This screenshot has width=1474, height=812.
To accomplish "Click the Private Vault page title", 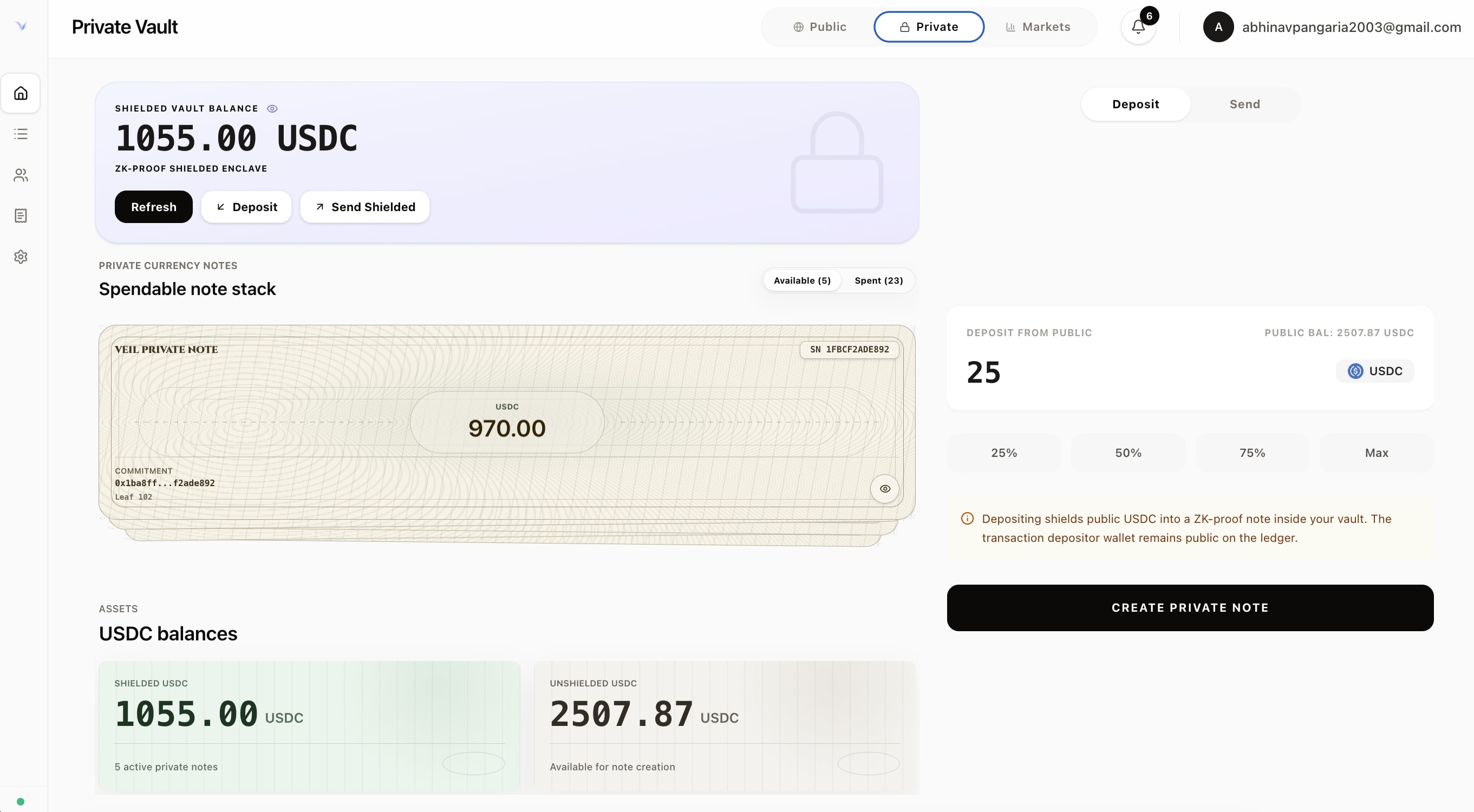I will click(125, 27).
